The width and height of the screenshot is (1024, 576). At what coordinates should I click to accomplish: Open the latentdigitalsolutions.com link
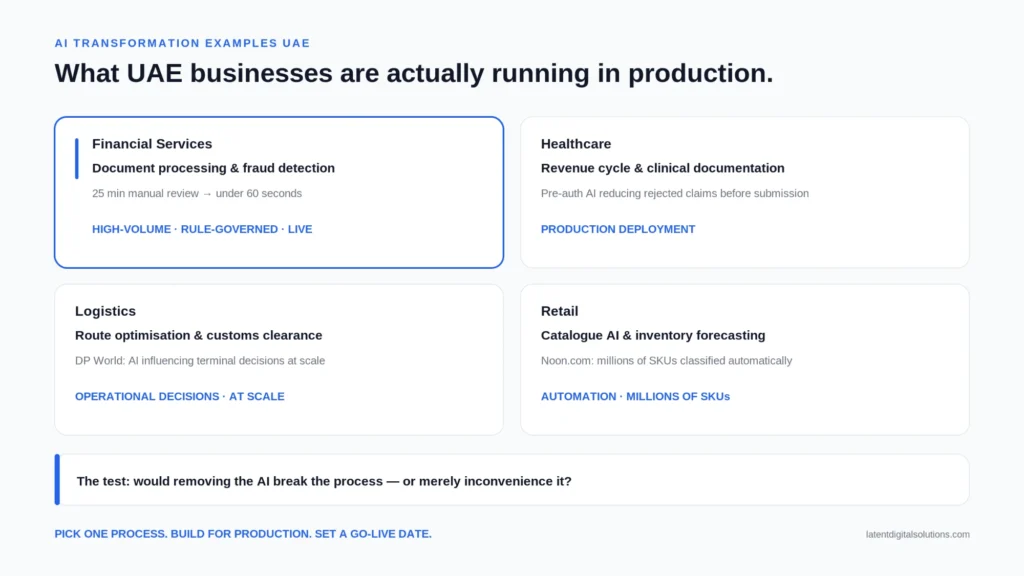[x=918, y=534]
